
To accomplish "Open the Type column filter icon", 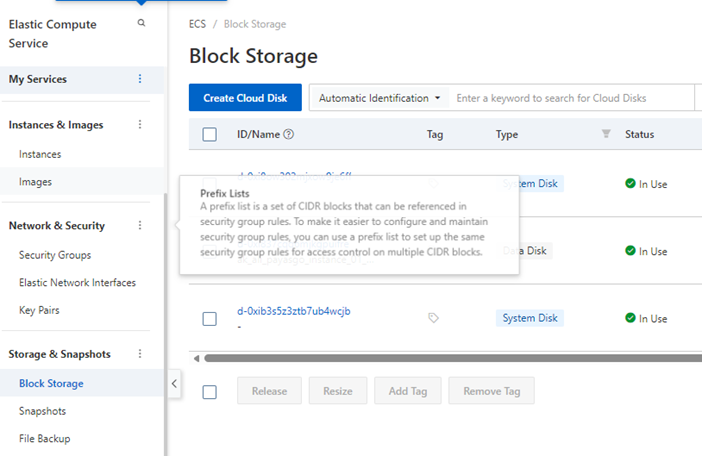I will 606,133.
